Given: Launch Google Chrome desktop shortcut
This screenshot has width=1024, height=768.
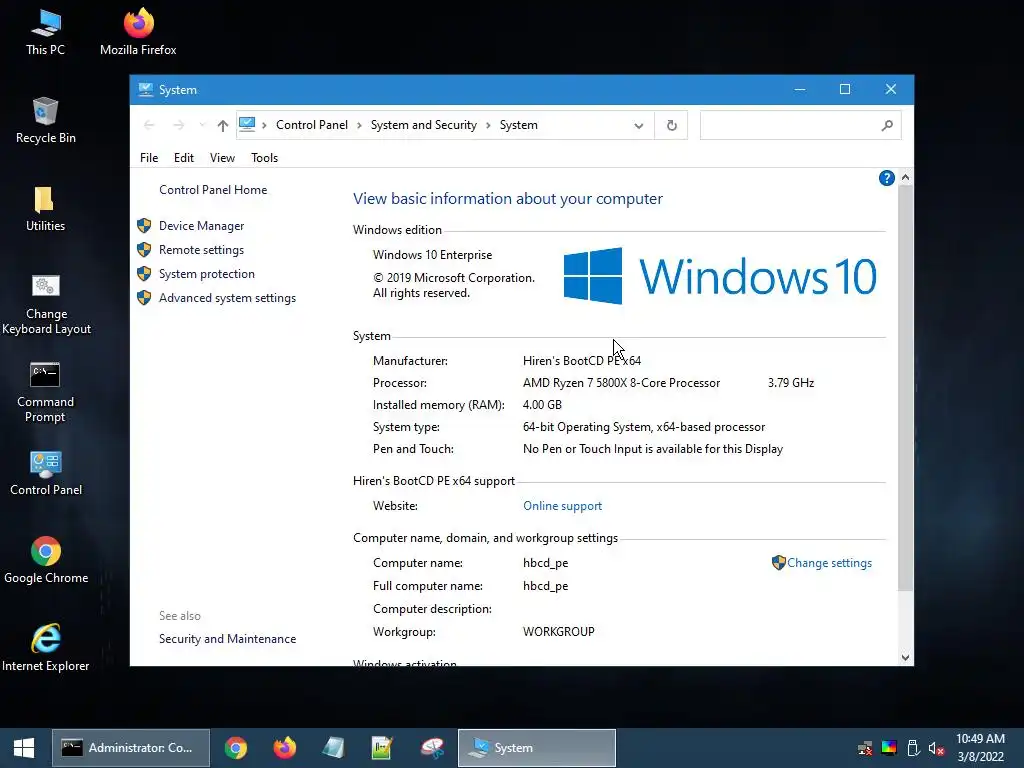Looking at the screenshot, I should pos(46,560).
